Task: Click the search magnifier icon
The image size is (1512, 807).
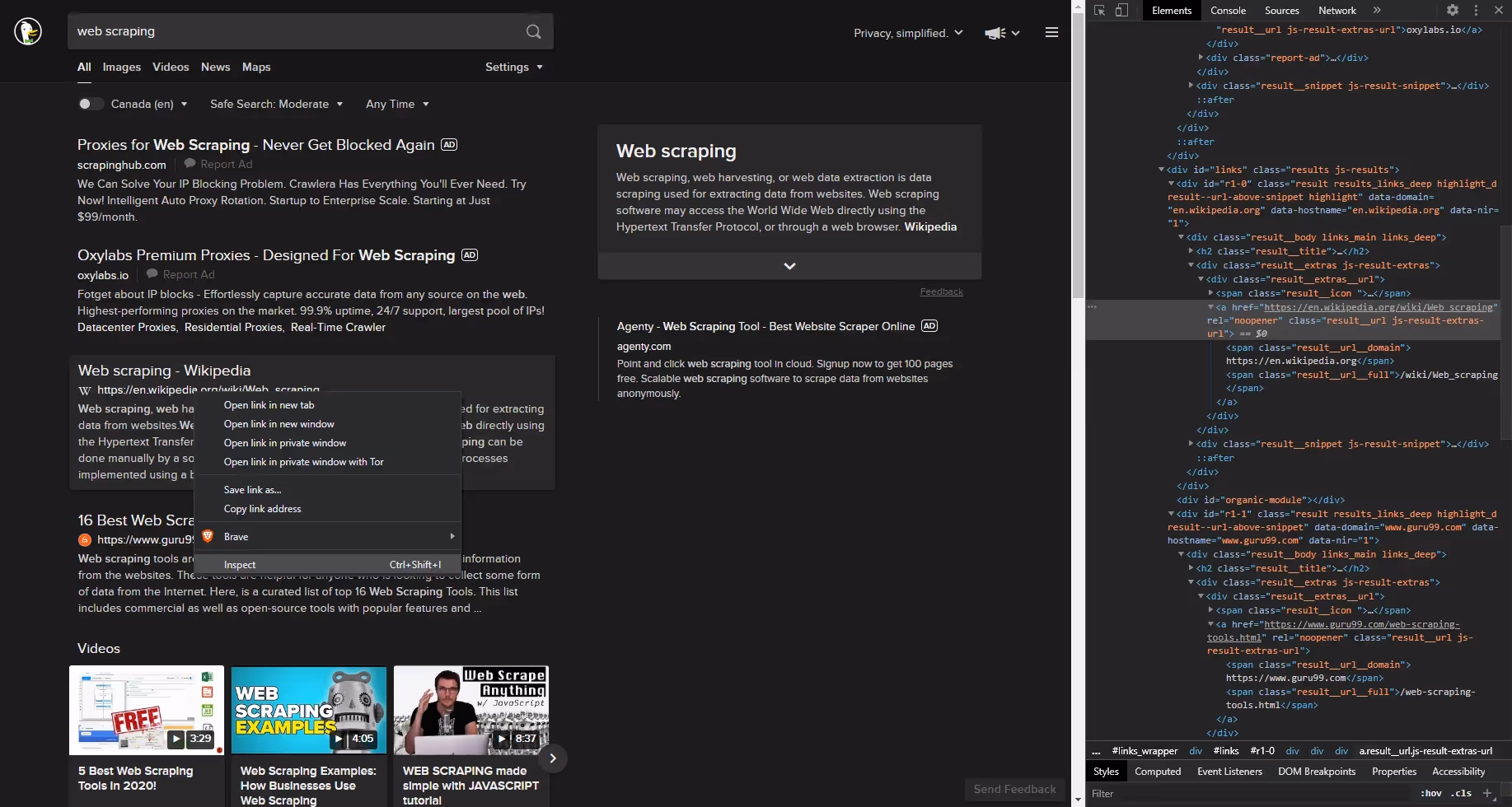Action: click(x=534, y=31)
